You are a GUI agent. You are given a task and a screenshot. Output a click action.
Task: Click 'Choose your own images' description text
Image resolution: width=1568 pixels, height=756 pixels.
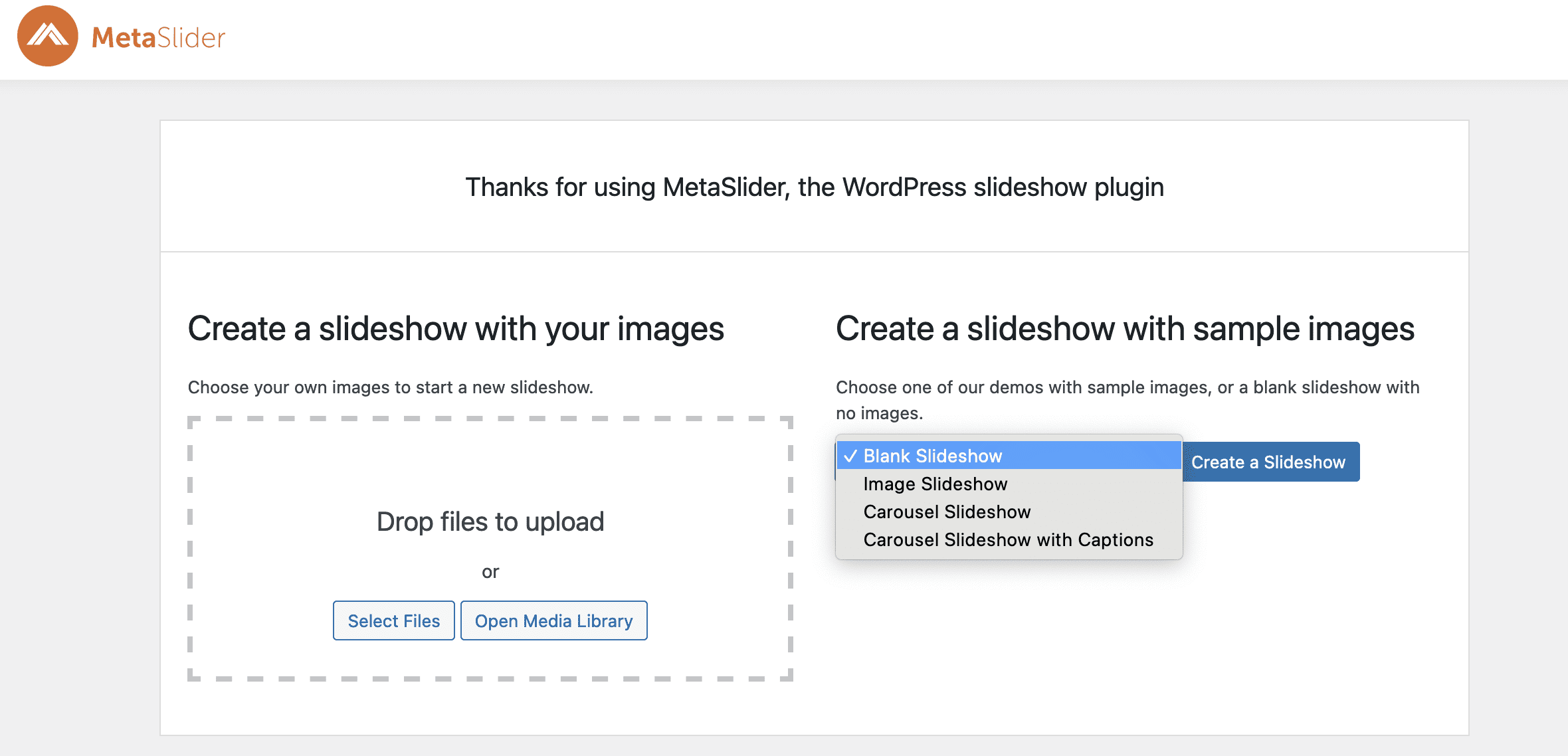[390, 387]
